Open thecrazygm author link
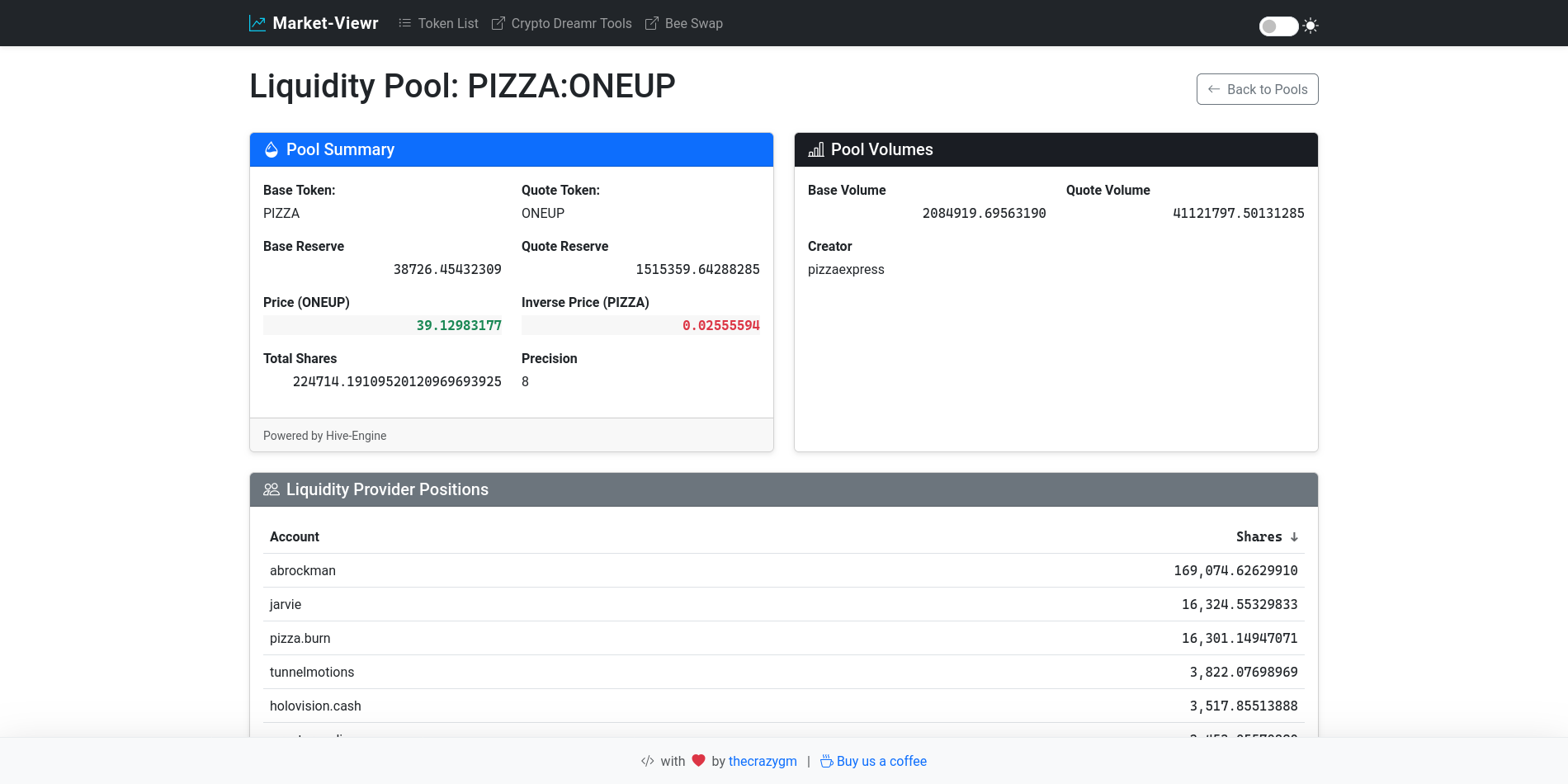The image size is (1568, 784). click(x=763, y=761)
